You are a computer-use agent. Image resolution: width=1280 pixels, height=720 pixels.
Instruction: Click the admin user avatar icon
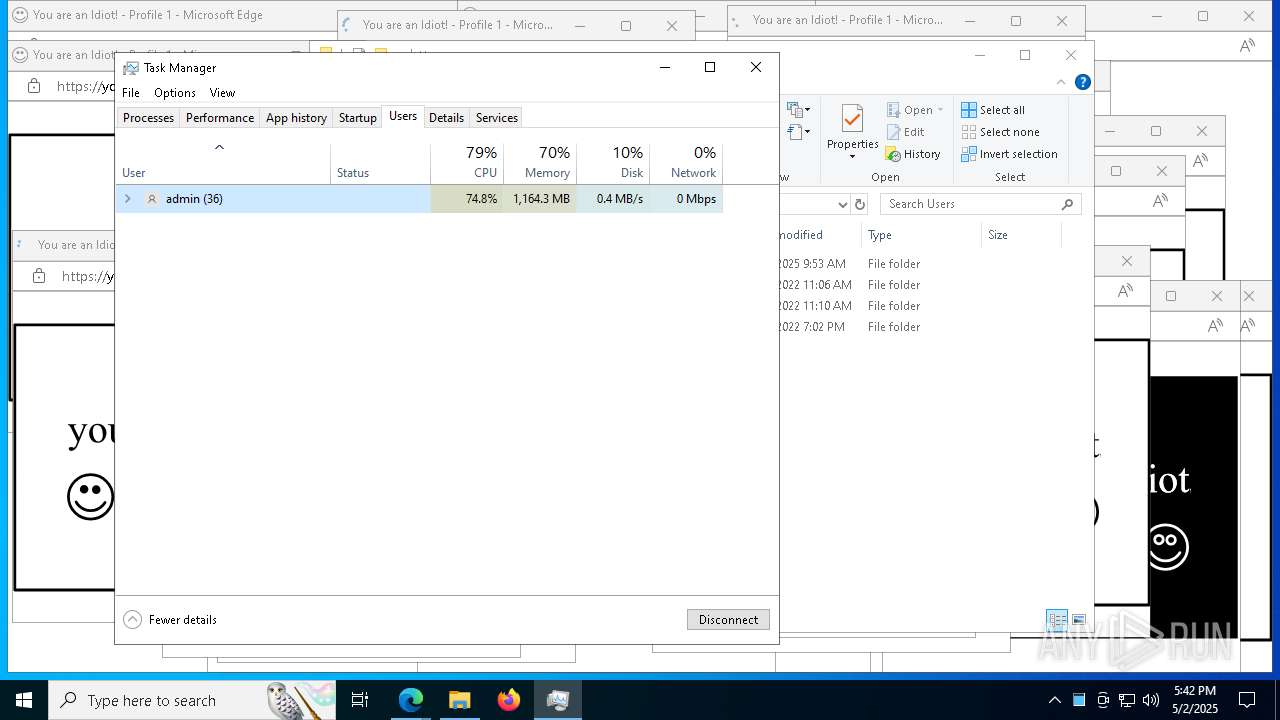[x=152, y=199]
